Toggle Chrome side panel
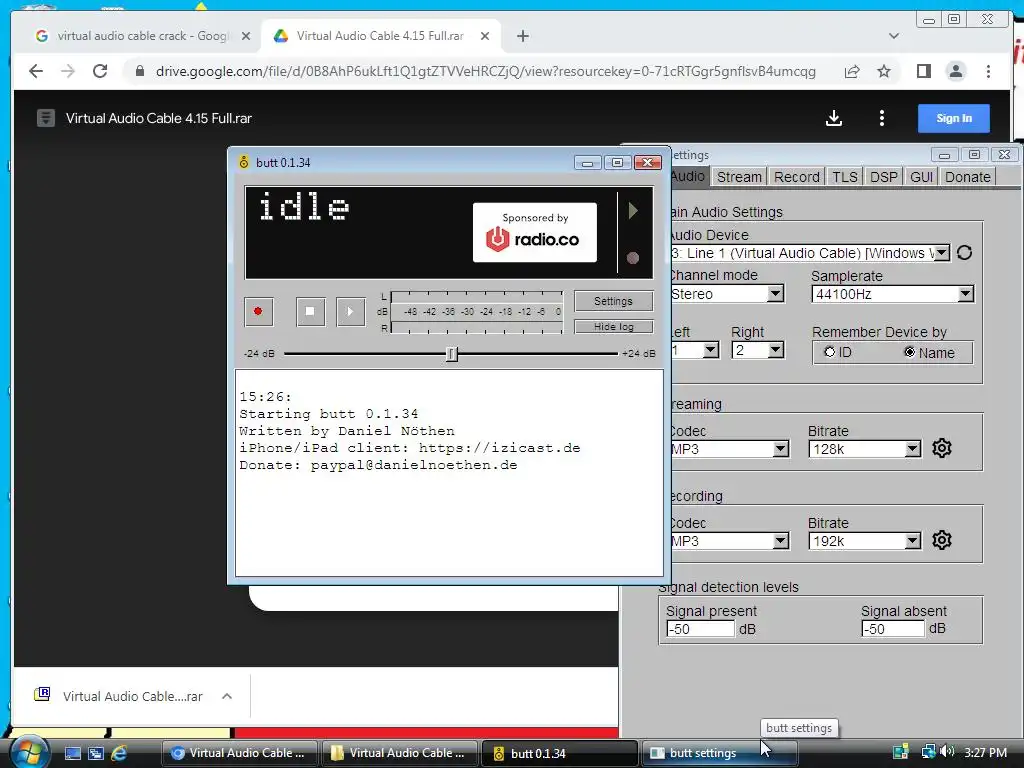The height and width of the screenshot is (768, 1024). [923, 71]
